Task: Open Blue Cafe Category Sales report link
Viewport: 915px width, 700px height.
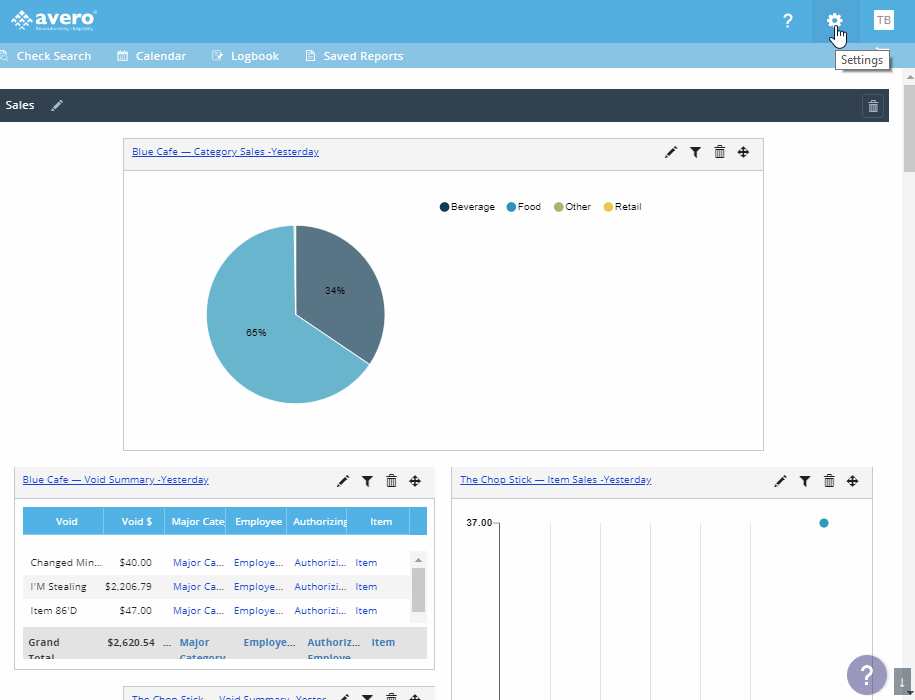Action: (225, 152)
